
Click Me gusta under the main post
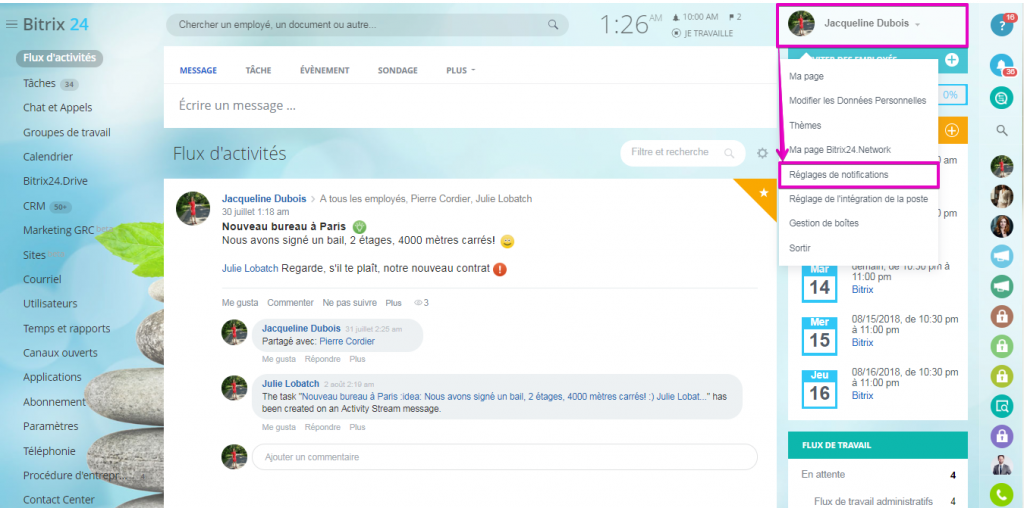tap(240, 303)
